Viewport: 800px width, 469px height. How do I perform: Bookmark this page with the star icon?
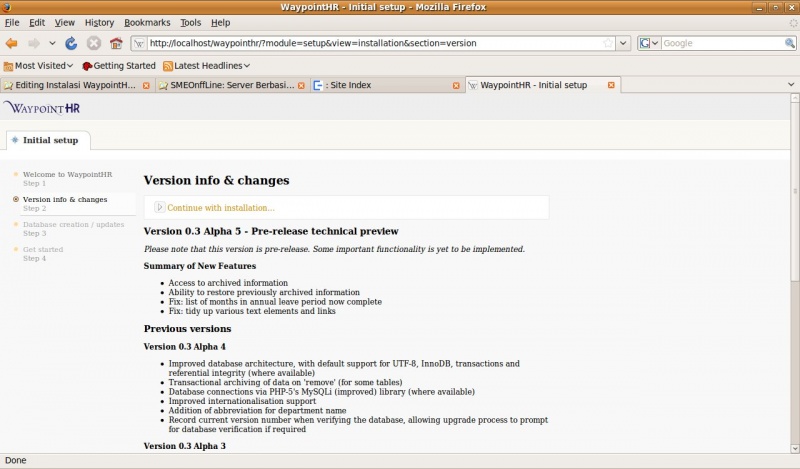click(x=608, y=43)
